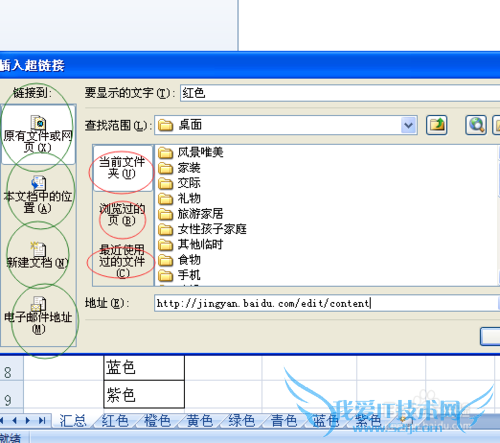Jump to the last sheet tab arrow
The height and width of the screenshot is (443, 500).
point(42,421)
